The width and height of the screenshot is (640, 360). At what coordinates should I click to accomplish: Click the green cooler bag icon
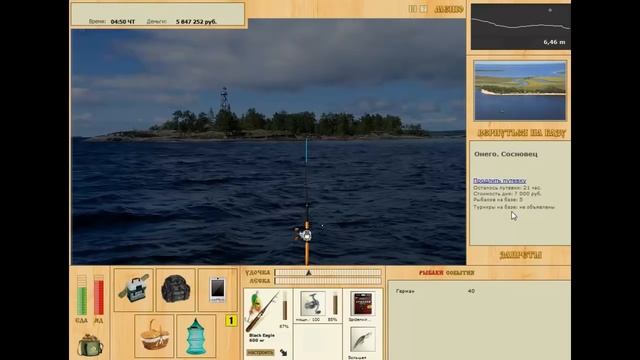click(x=90, y=345)
